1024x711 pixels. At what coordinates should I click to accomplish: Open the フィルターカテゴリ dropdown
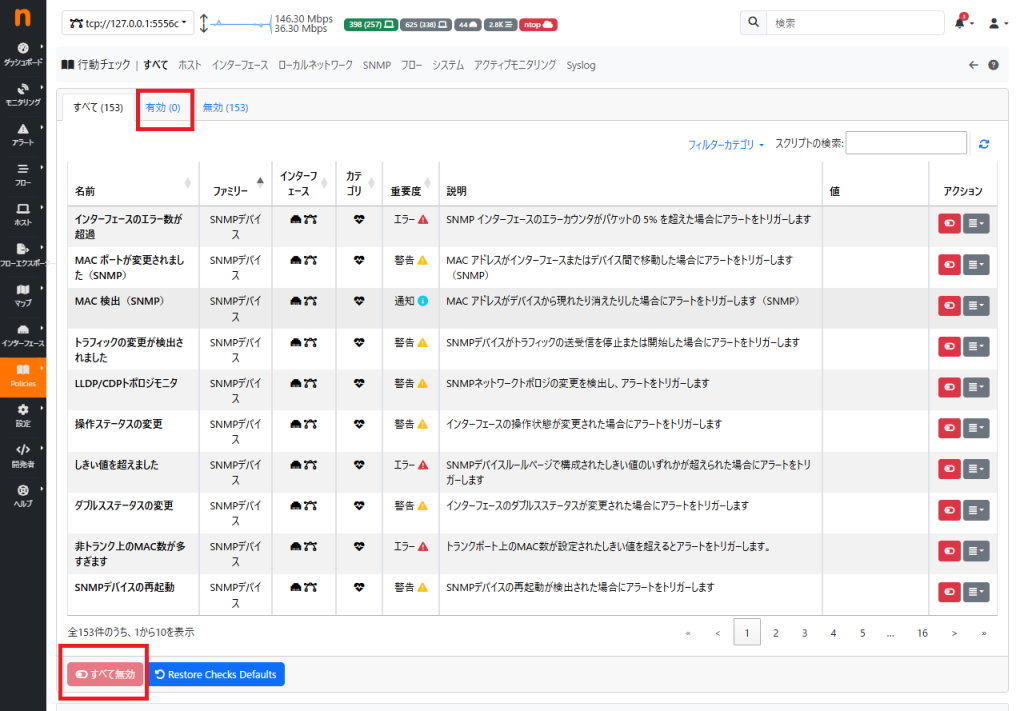click(x=726, y=145)
